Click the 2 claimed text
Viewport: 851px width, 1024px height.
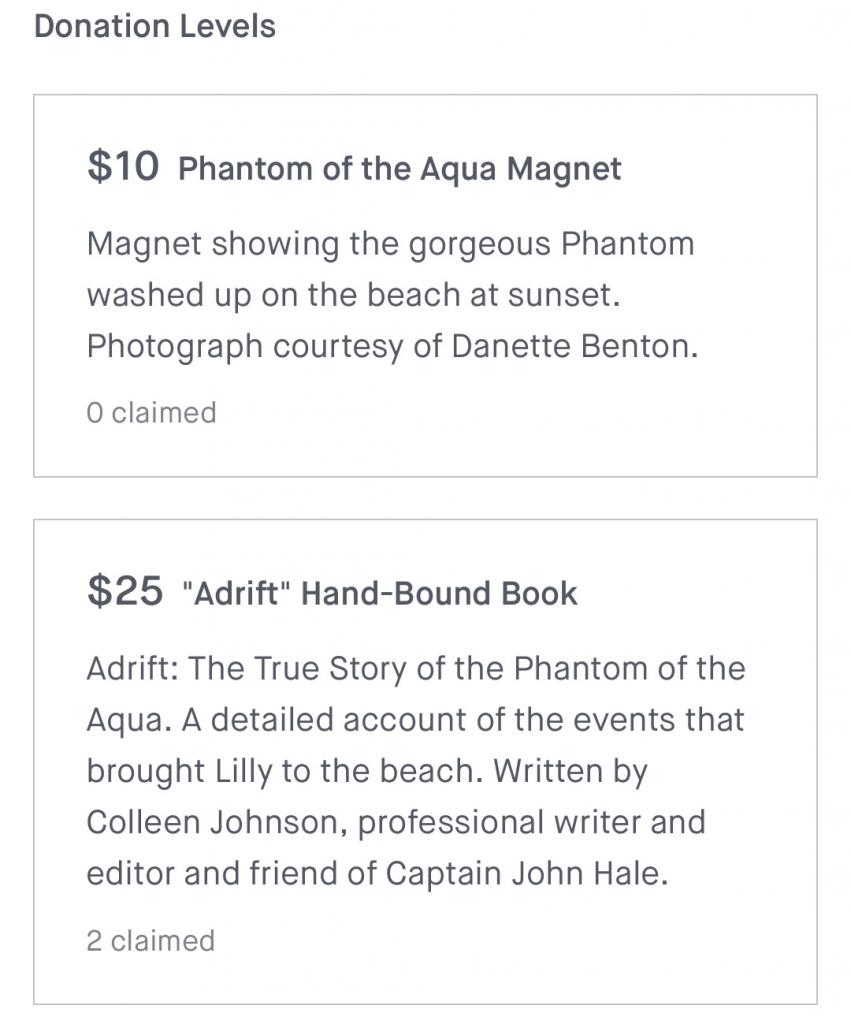150,941
